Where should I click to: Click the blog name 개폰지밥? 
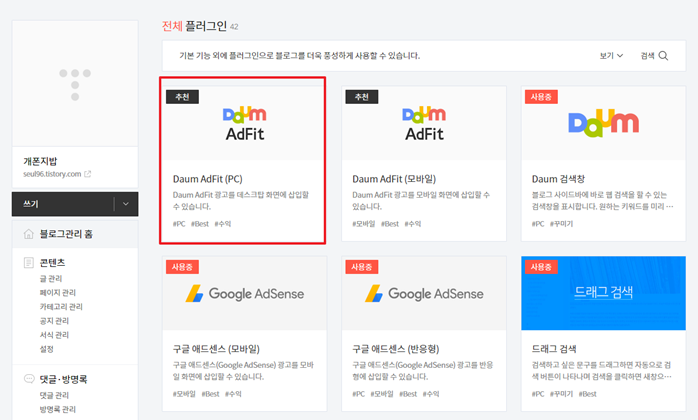click(x=40, y=161)
